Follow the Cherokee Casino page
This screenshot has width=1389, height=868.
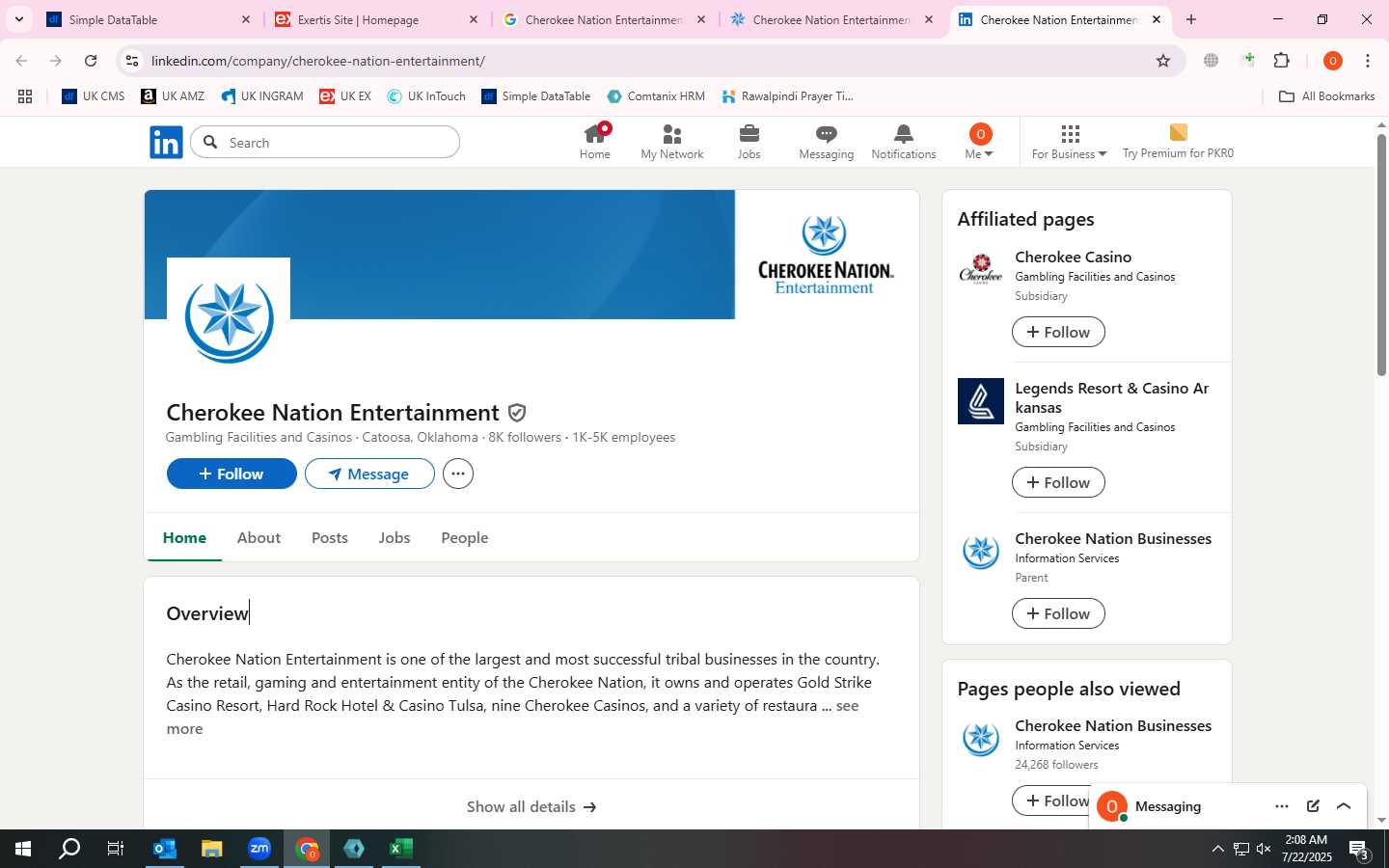click(x=1058, y=332)
